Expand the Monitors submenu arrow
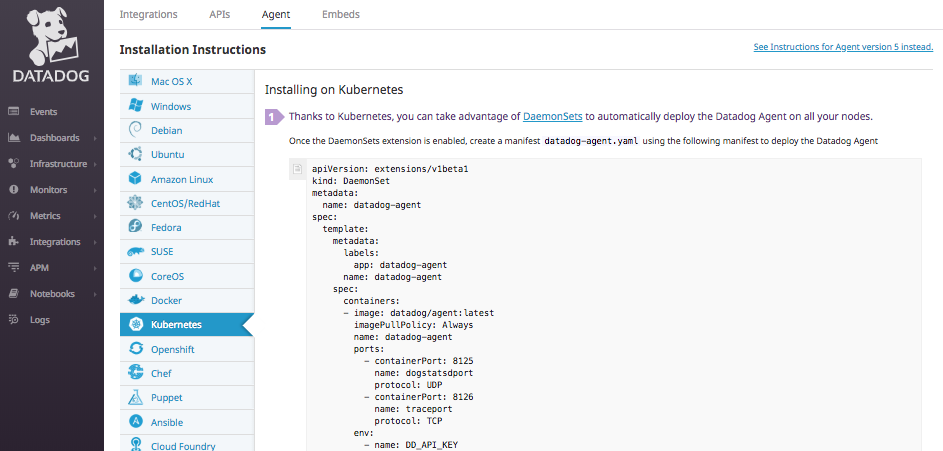The width and height of the screenshot is (943, 451). click(x=95, y=190)
